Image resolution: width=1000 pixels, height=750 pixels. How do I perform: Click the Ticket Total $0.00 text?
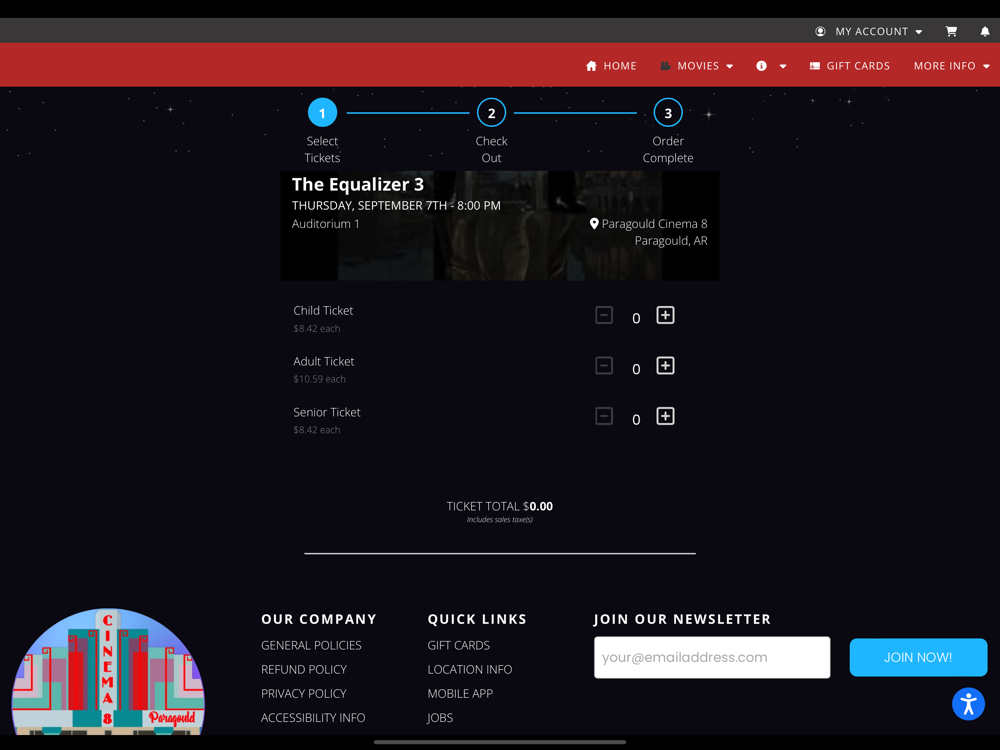[500, 506]
